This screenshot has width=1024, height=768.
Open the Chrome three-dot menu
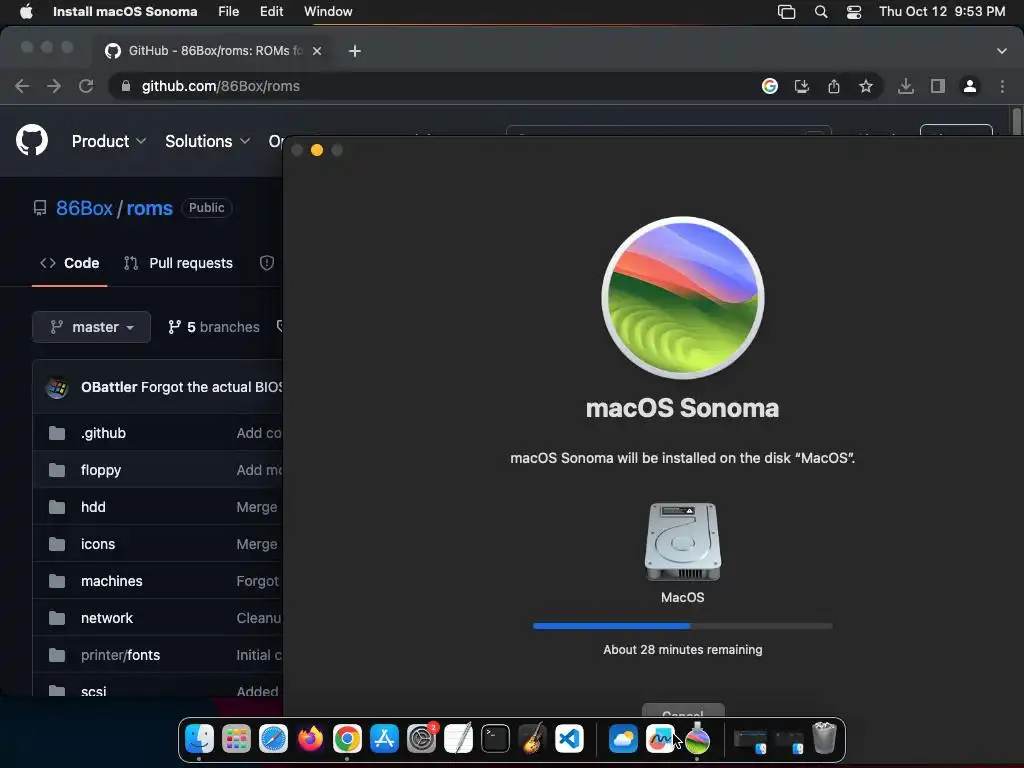(x=1002, y=86)
